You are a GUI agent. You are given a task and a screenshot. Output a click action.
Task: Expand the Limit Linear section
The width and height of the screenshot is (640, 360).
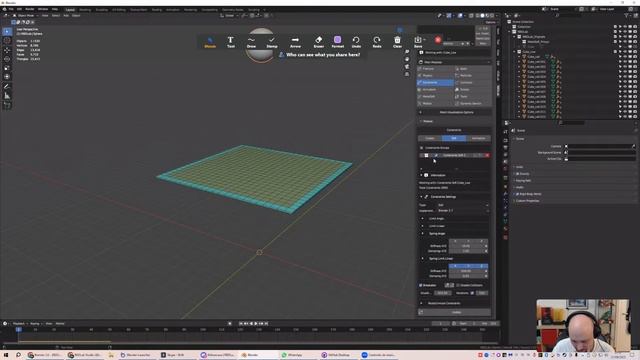(423, 226)
